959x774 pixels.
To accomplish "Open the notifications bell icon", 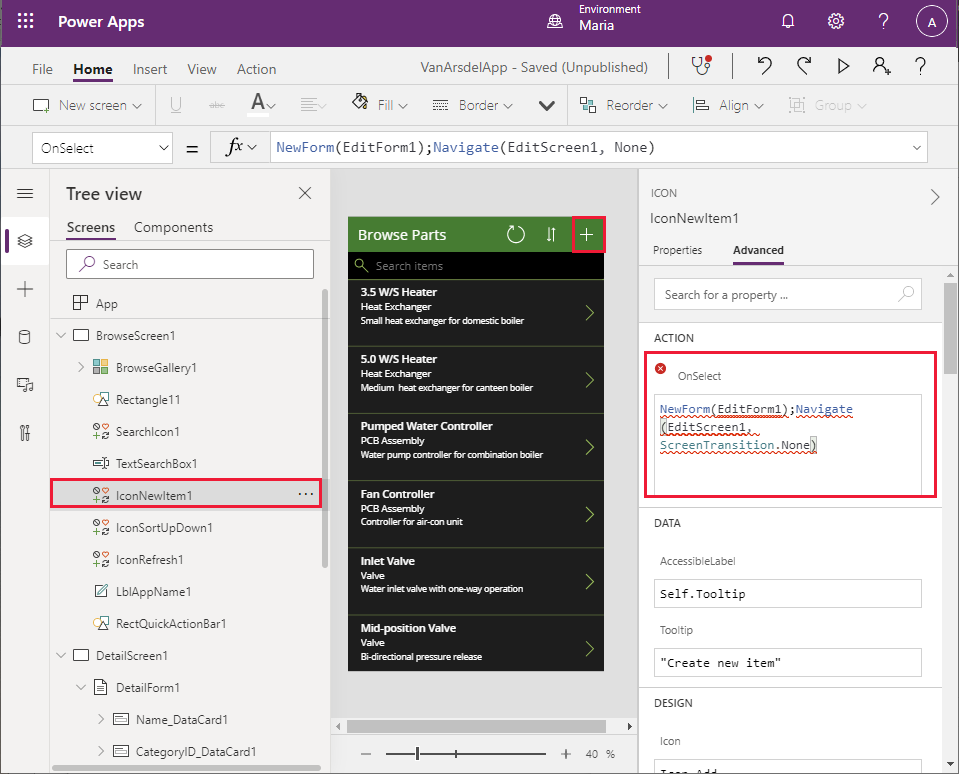I will pyautogui.click(x=788, y=22).
